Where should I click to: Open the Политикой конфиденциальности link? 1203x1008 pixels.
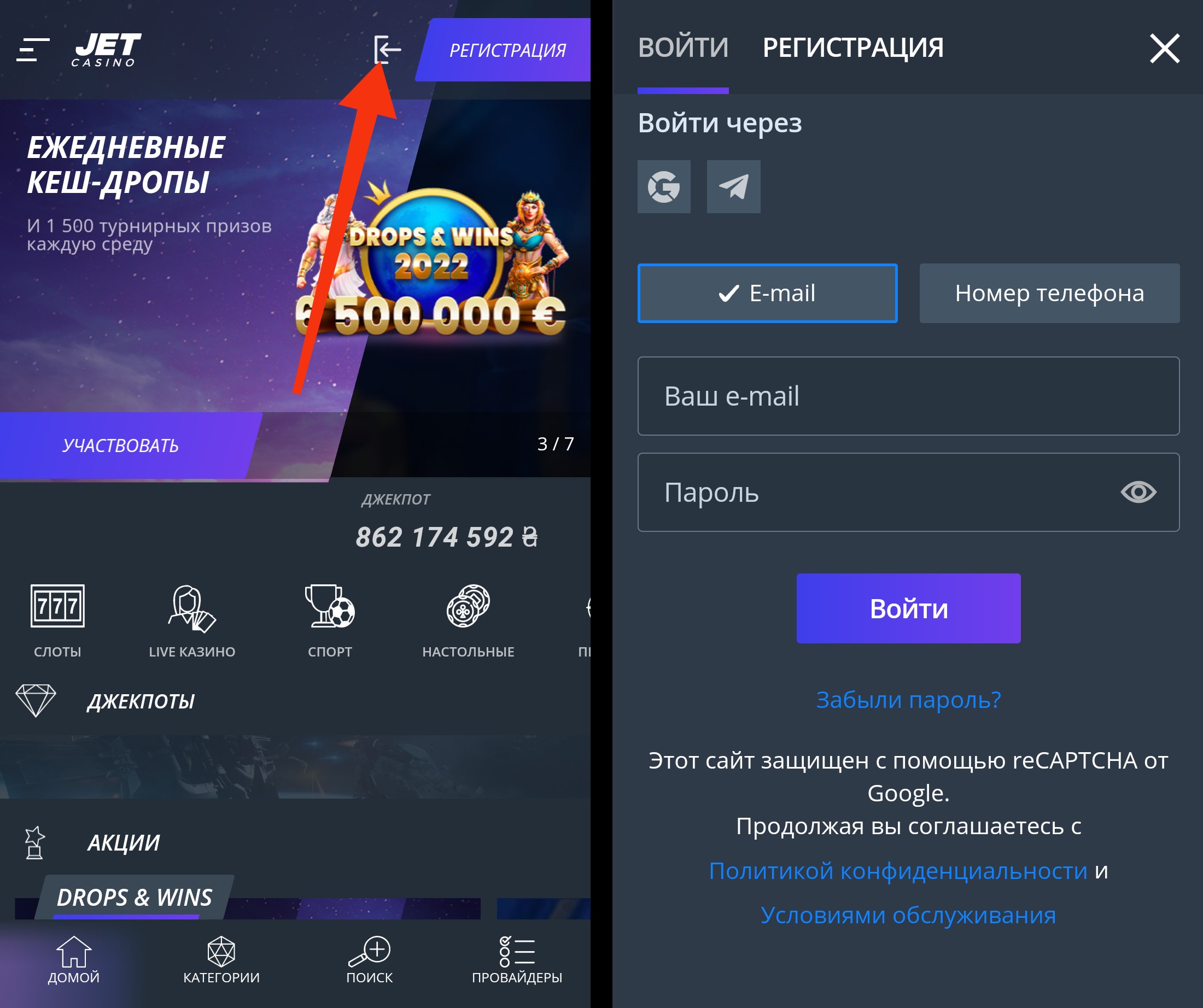coord(898,871)
